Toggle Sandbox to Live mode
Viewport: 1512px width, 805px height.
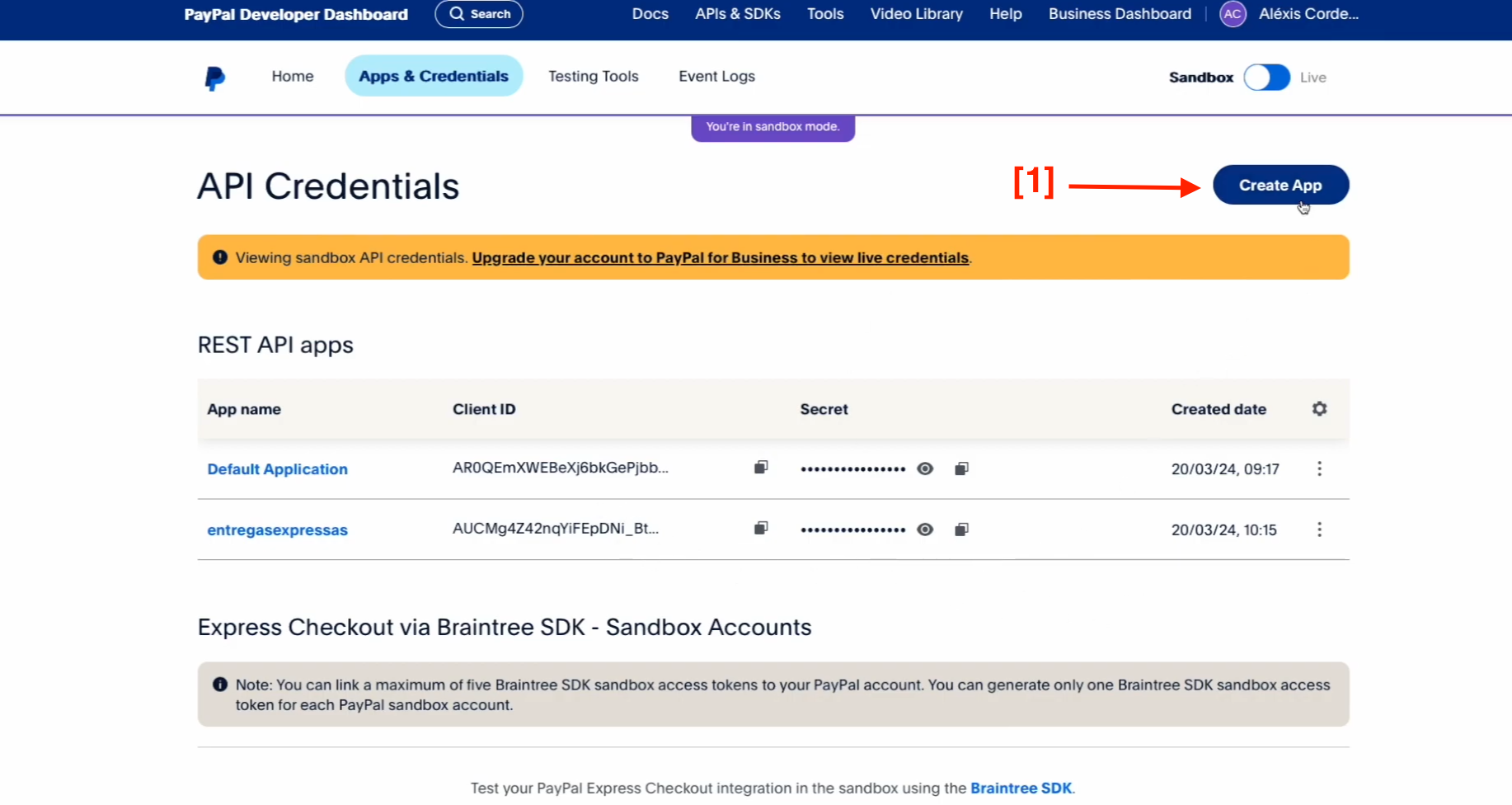pyautogui.click(x=1266, y=78)
